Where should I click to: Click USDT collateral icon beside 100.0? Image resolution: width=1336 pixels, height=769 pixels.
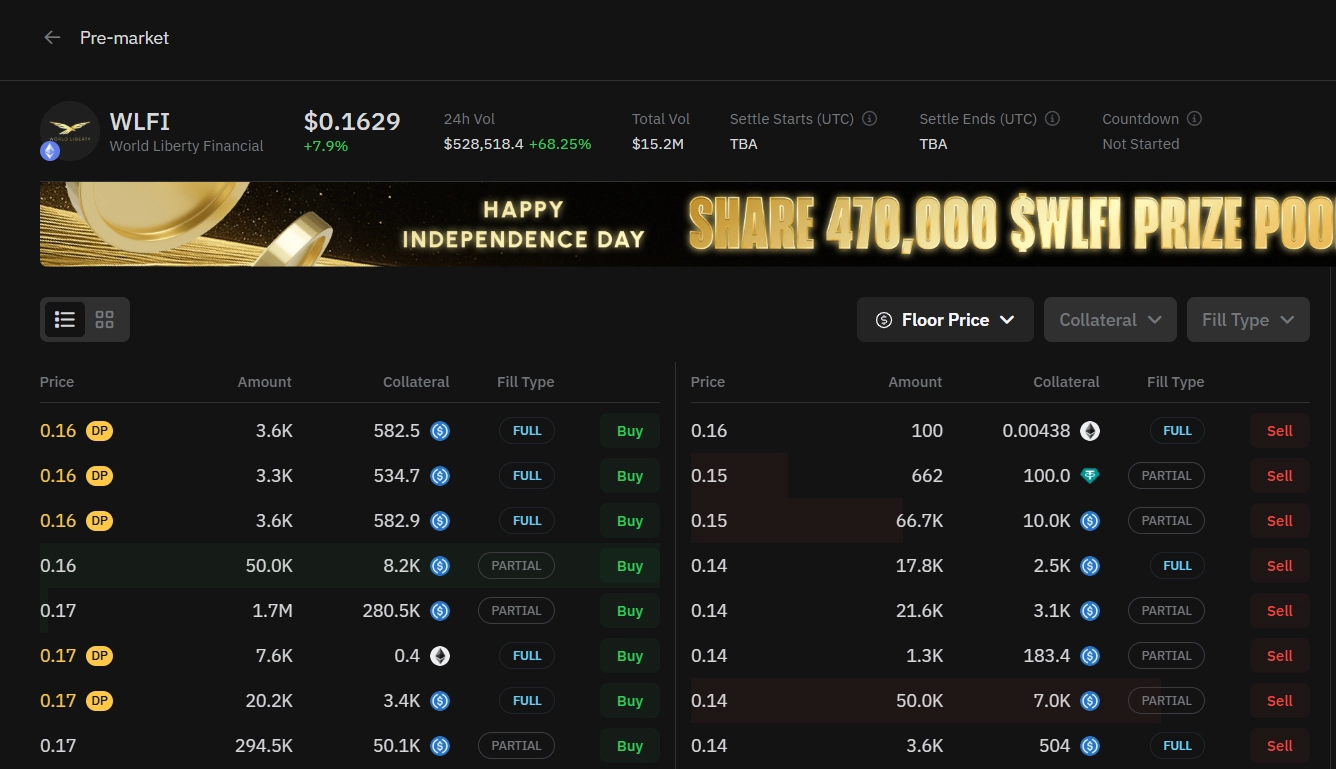1090,476
